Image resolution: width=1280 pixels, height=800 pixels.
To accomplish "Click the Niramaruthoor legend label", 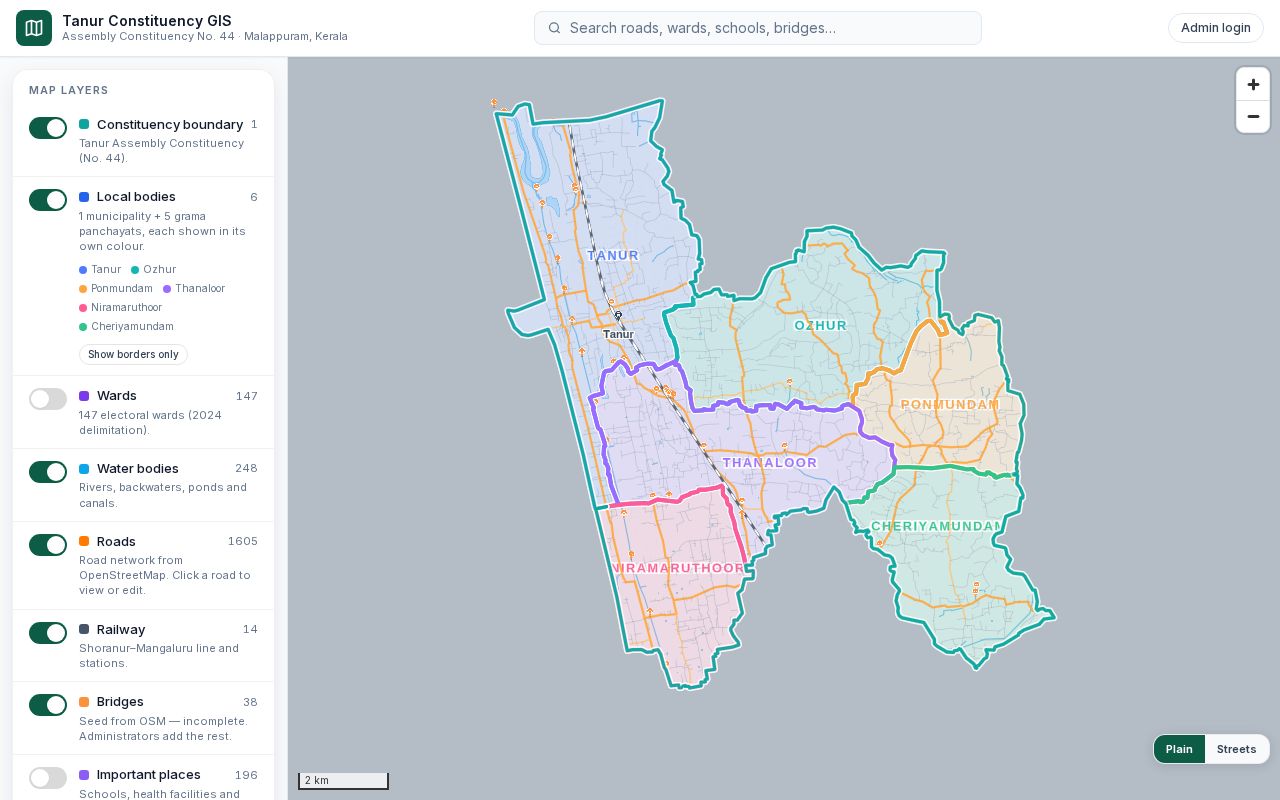I will point(126,308).
